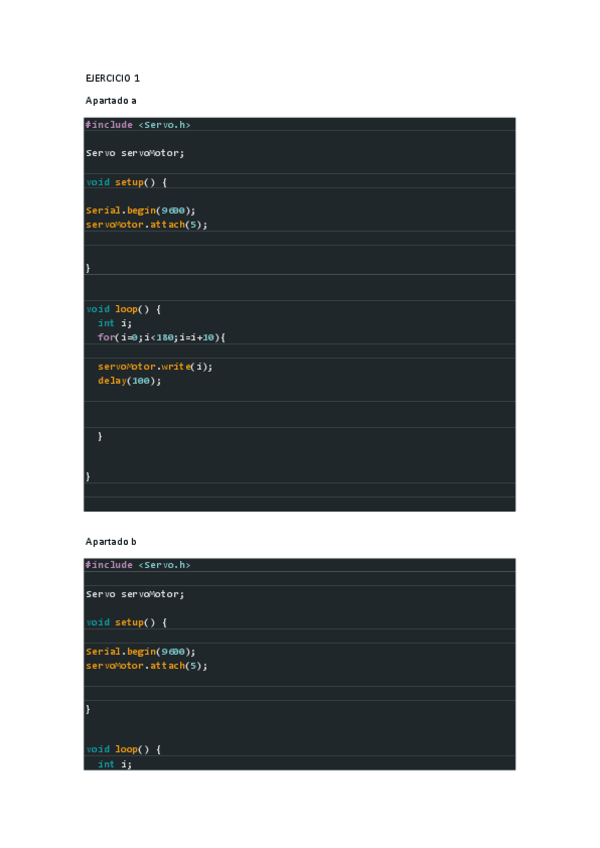Click 'int i;' in the first code block
The image size is (600, 848).
115,323
